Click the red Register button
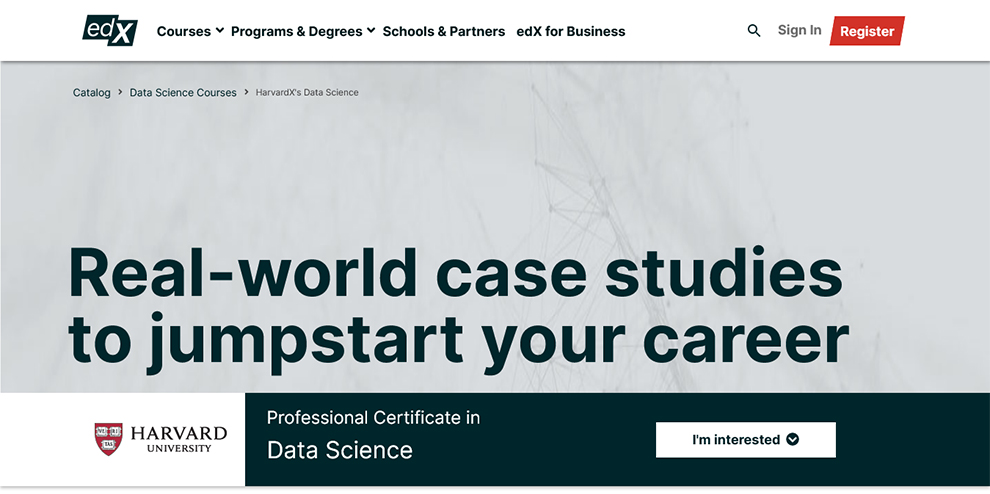The height and width of the screenshot is (494, 990). click(x=867, y=31)
